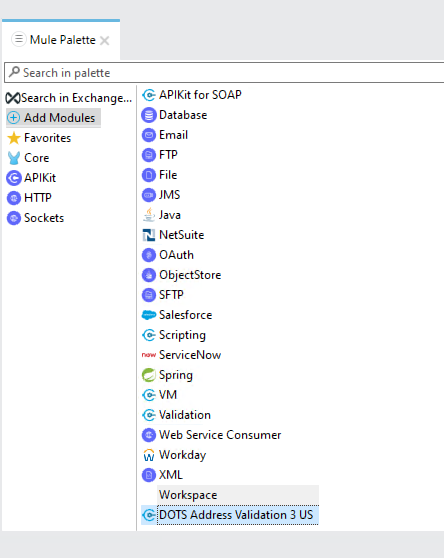444x558 pixels.
Task: Open the Mule Palette view menu icon
Action: click(x=19, y=39)
